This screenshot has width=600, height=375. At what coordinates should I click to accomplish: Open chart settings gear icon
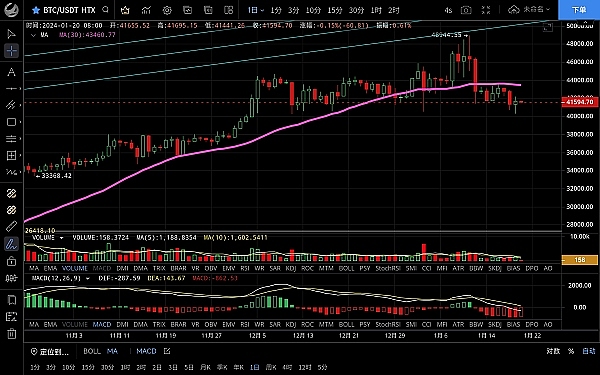click(167, 10)
